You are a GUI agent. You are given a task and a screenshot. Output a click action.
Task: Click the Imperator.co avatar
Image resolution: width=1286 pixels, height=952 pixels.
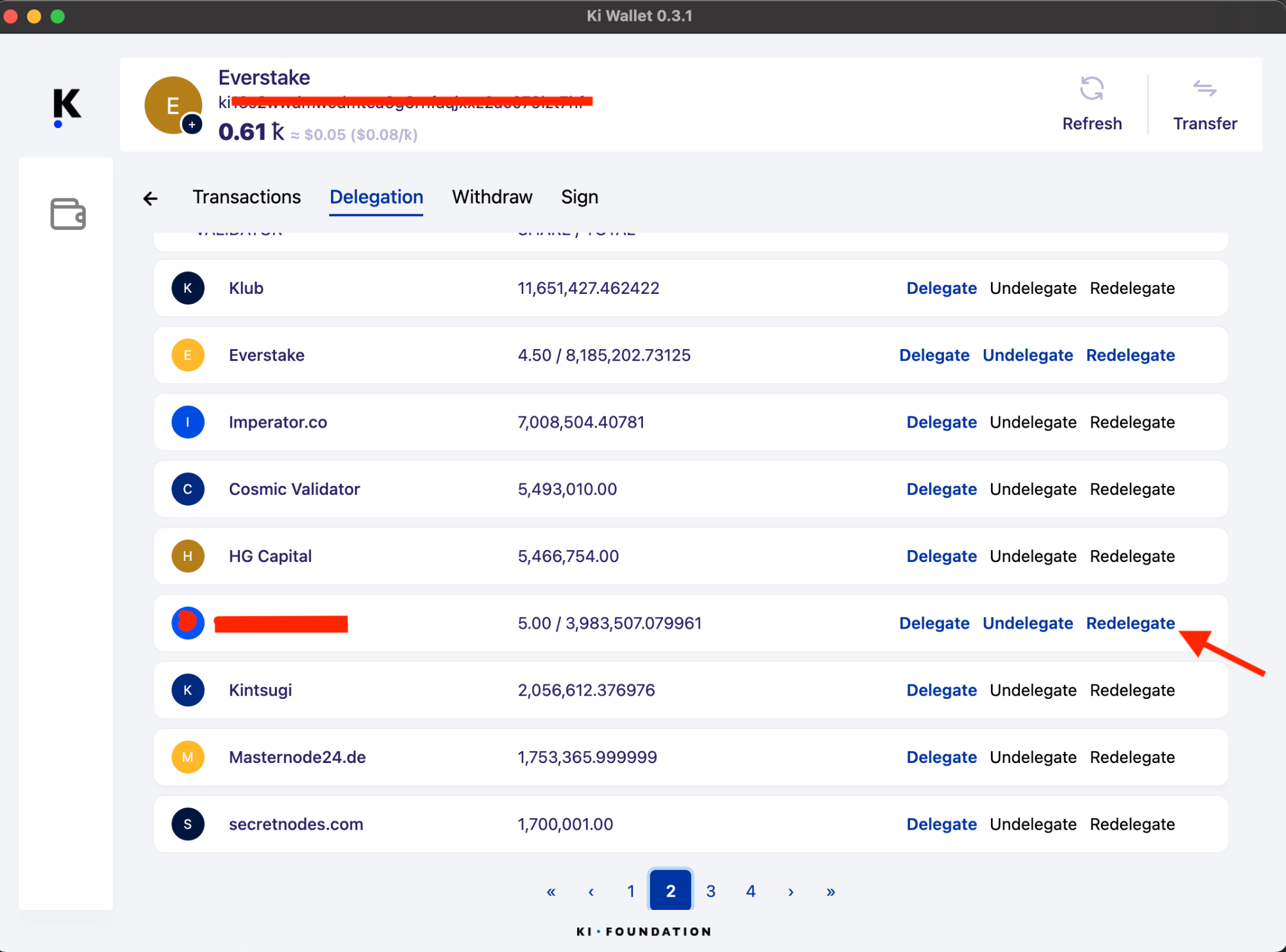pos(188,422)
